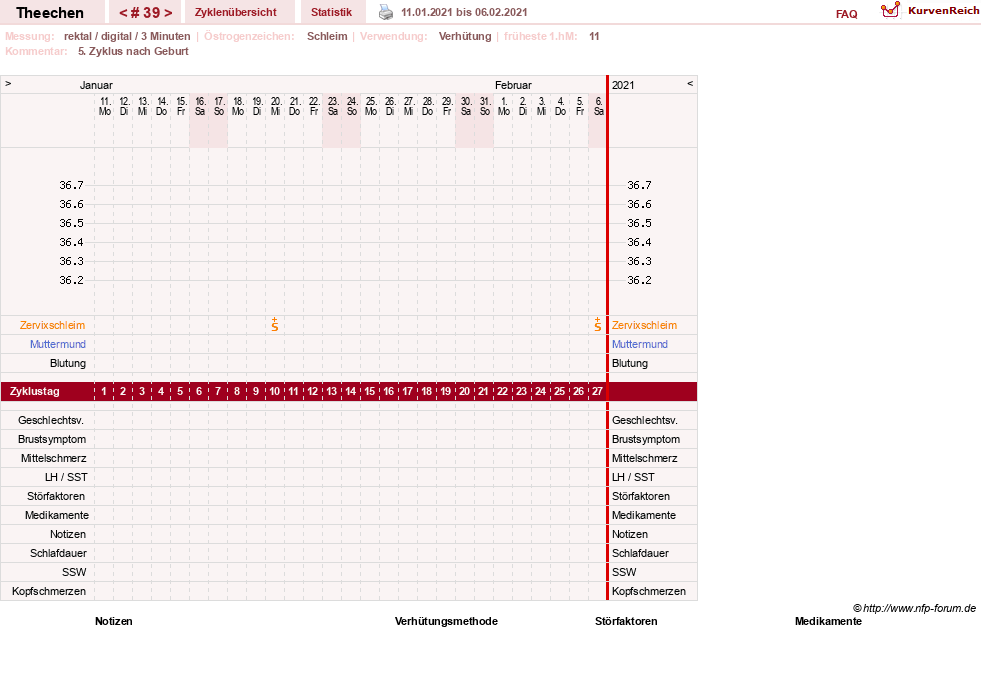The width and height of the screenshot is (981, 680).
Task: Select cycle day 1 in Zyklustag row
Action: (104, 392)
